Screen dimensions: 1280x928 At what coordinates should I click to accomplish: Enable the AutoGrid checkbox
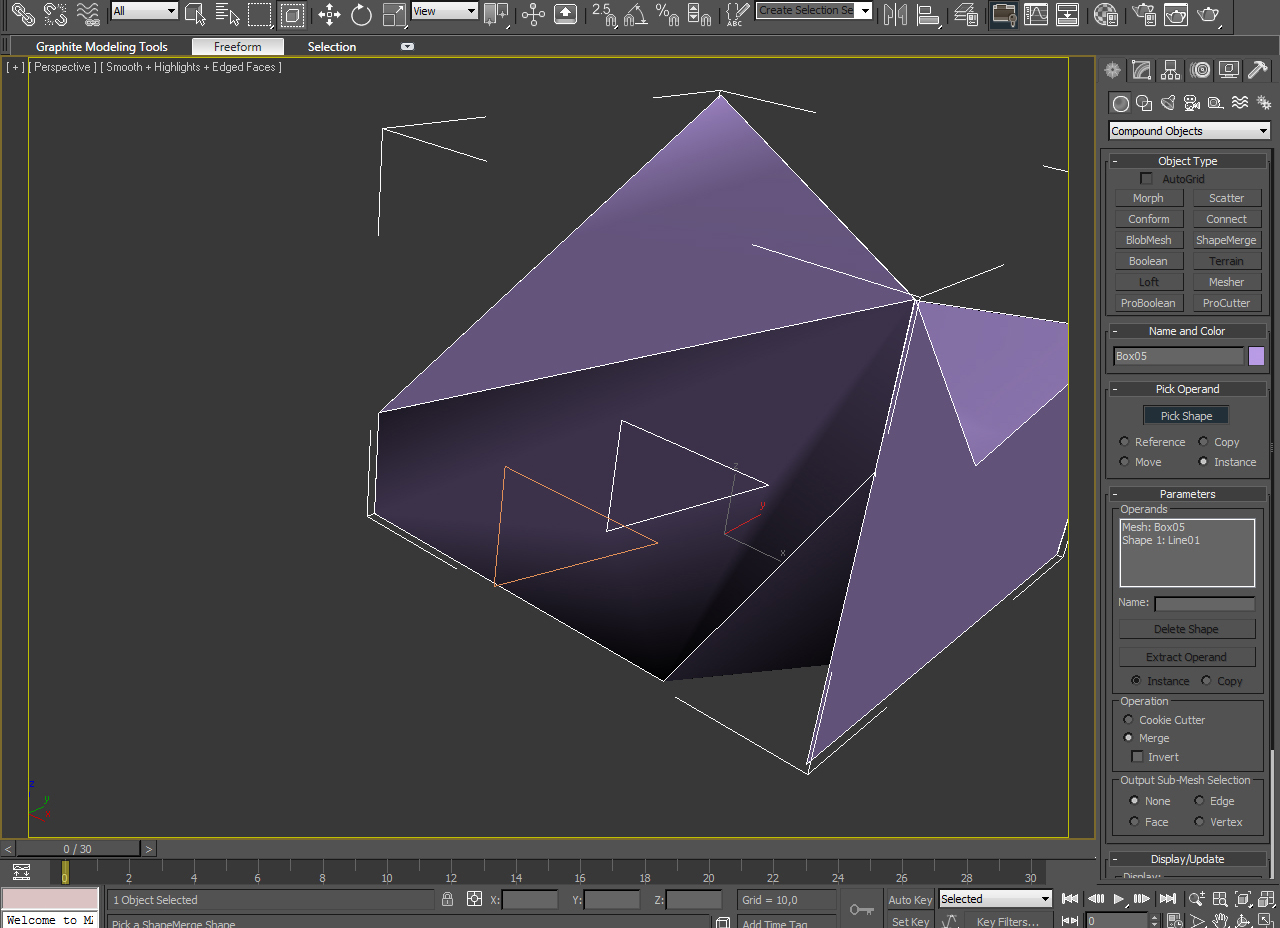tap(1146, 178)
